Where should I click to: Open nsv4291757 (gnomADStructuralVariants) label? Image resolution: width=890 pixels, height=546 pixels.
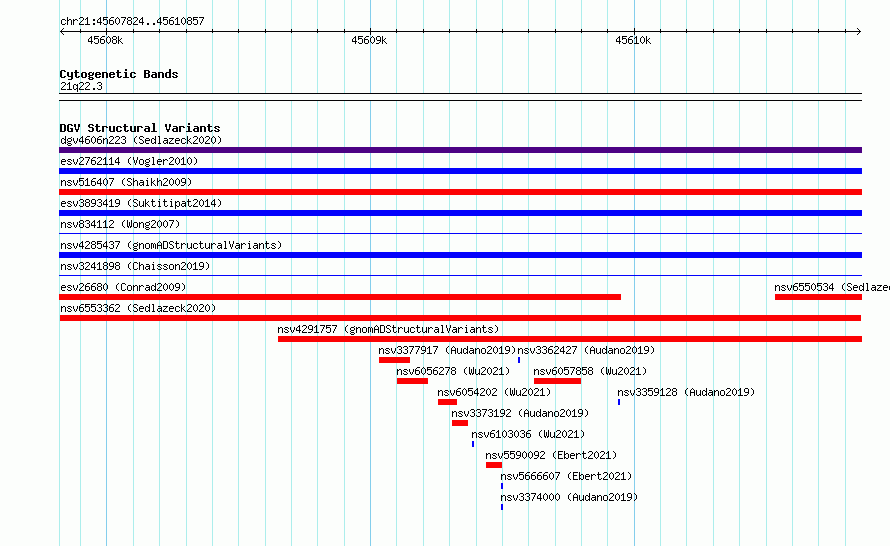pos(388,329)
